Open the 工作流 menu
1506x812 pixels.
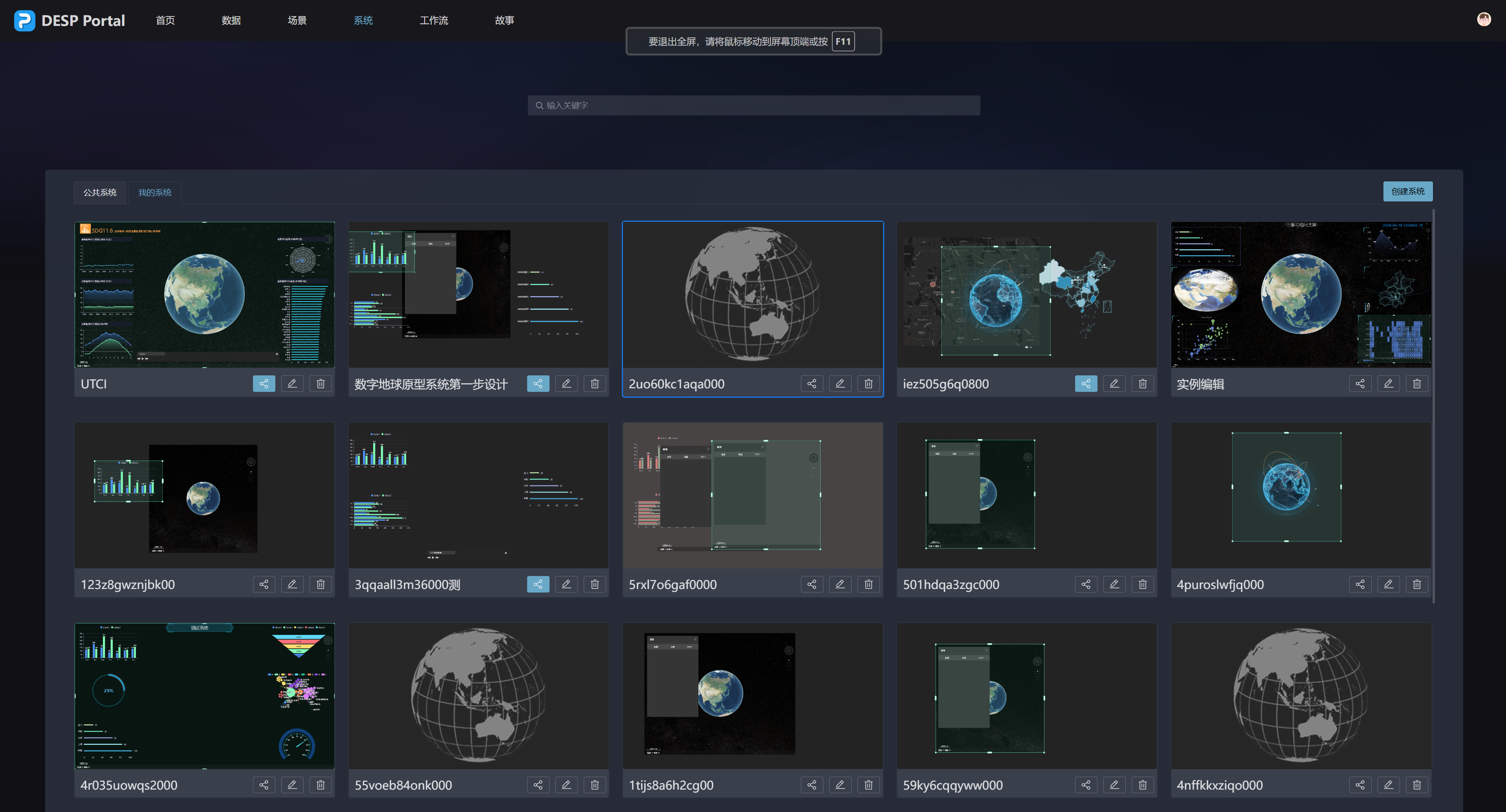(434, 20)
